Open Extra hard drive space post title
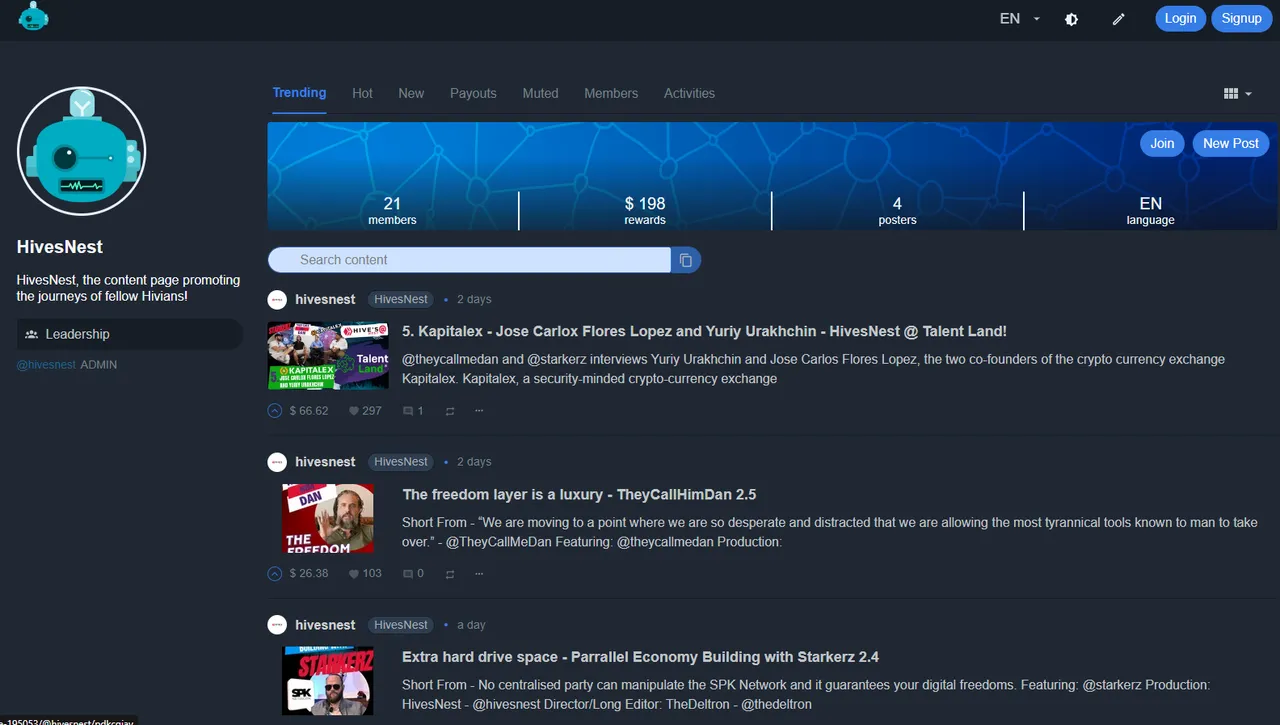Viewport: 1280px width, 725px height. click(641, 657)
